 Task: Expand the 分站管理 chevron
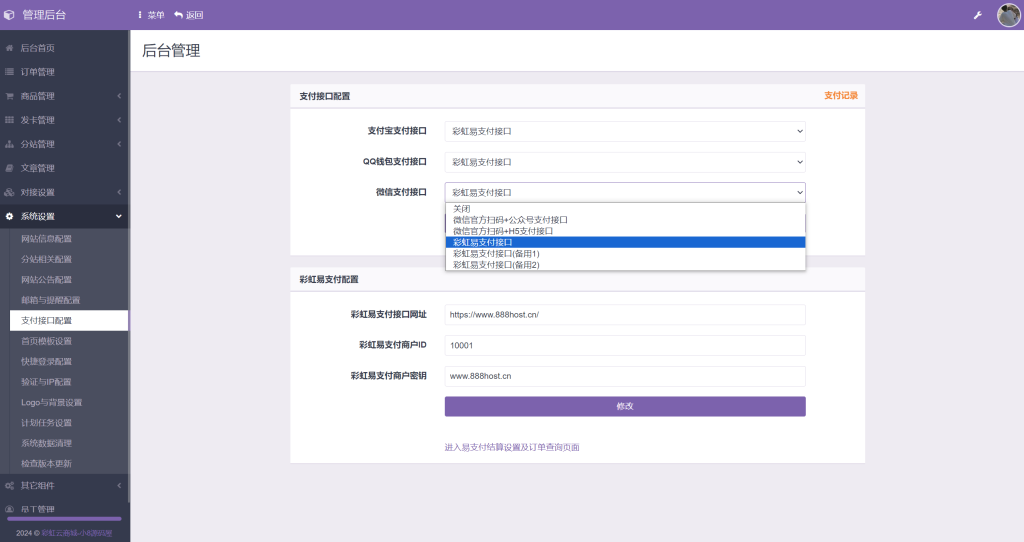pos(119,144)
